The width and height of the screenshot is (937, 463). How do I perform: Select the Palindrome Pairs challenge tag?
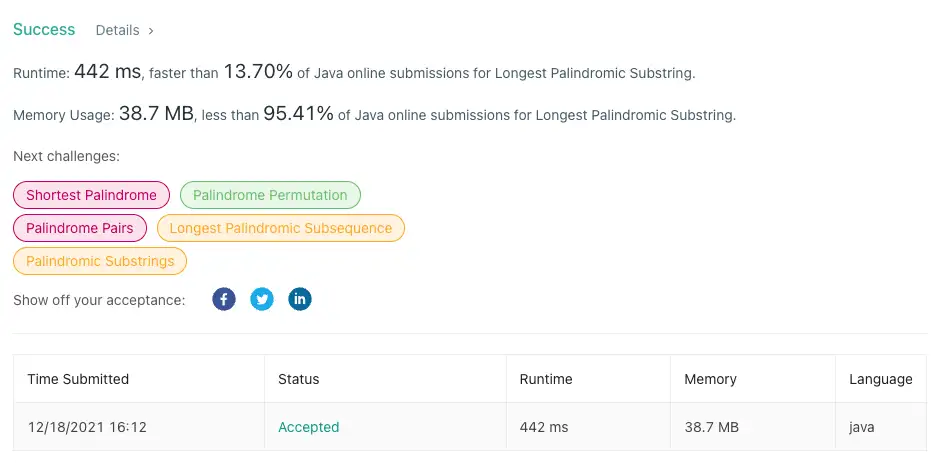[80, 228]
